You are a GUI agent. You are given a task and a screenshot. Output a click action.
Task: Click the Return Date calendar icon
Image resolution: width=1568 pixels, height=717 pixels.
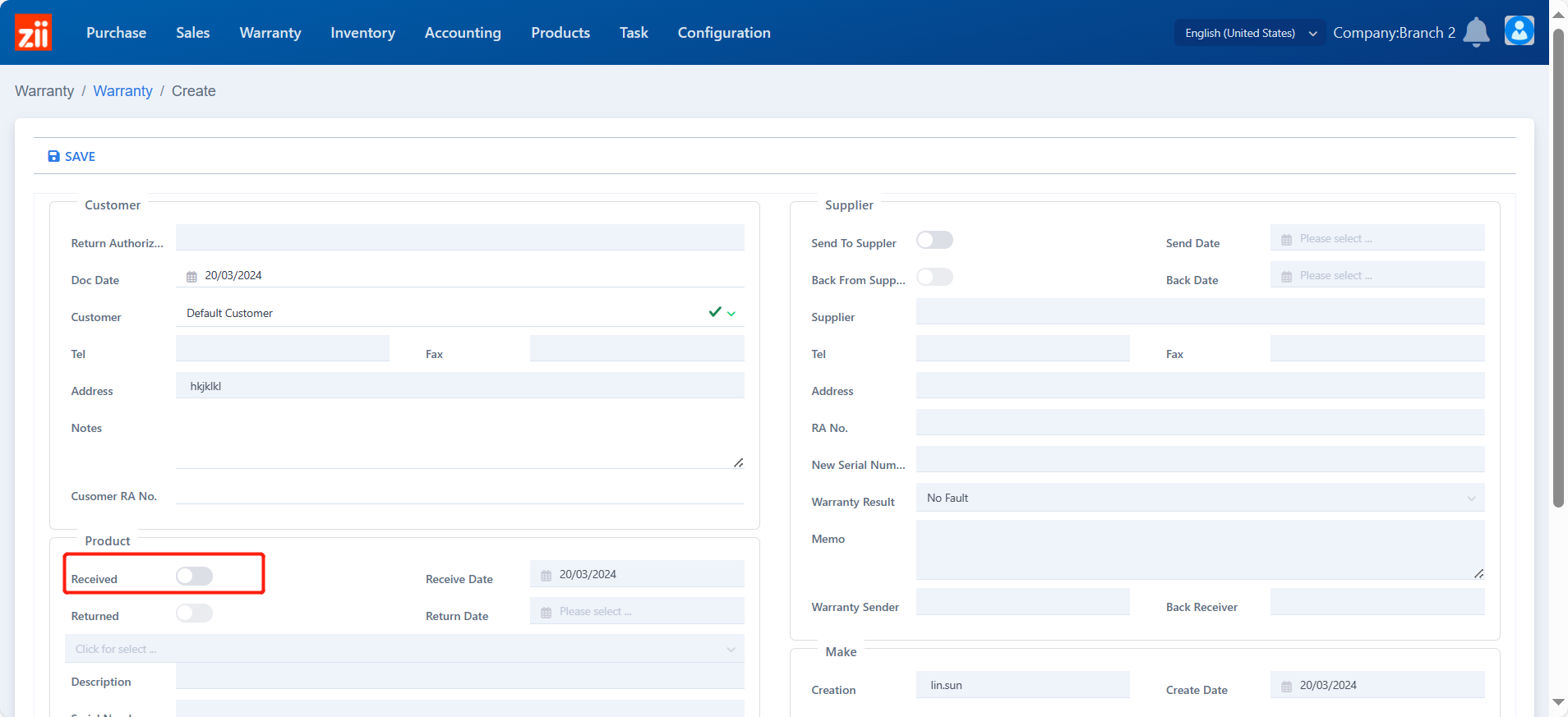[x=546, y=613]
